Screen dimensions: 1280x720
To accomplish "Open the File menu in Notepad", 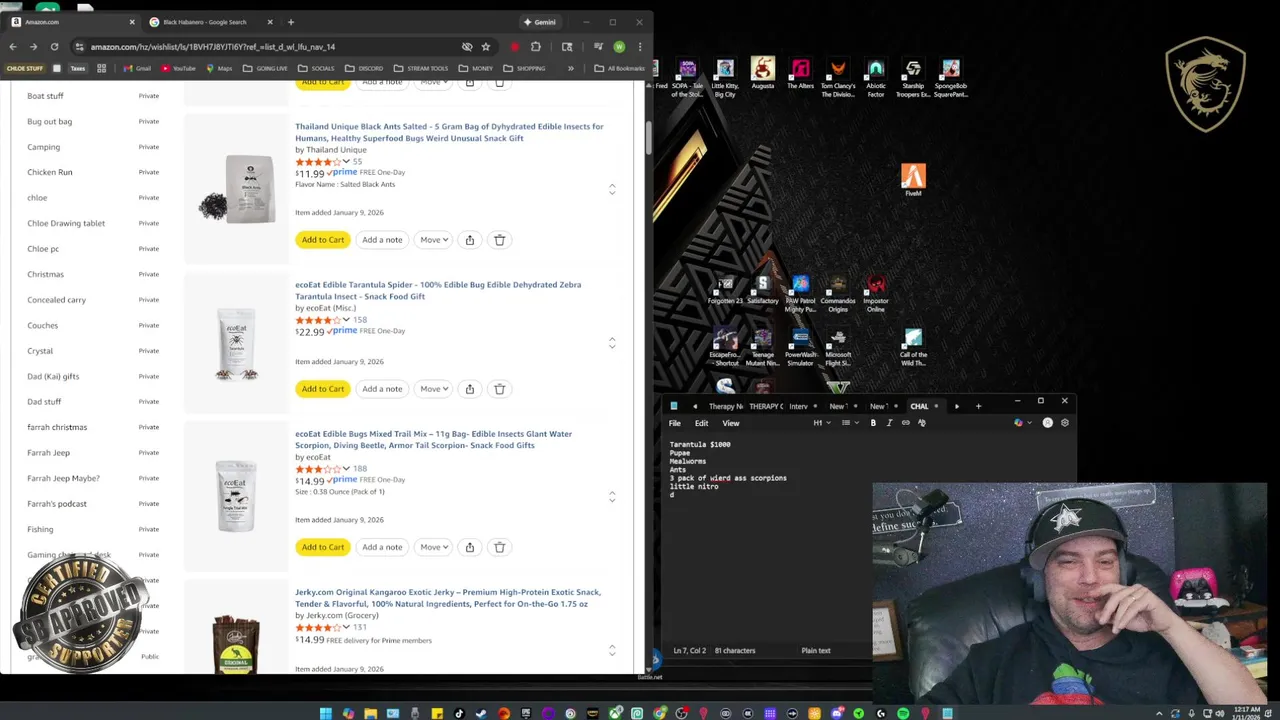I will pos(675,423).
